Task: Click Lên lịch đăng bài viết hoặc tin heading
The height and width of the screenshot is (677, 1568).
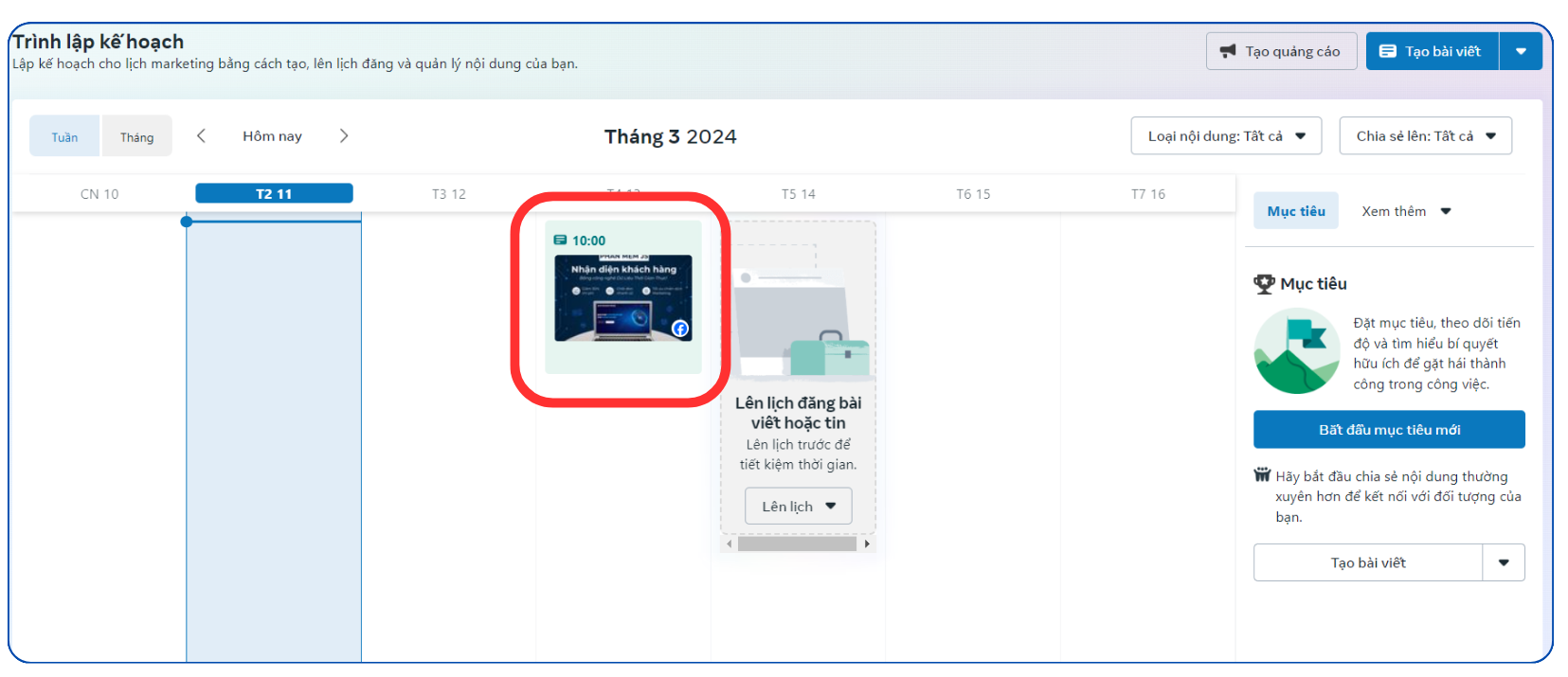Action: pos(799,413)
